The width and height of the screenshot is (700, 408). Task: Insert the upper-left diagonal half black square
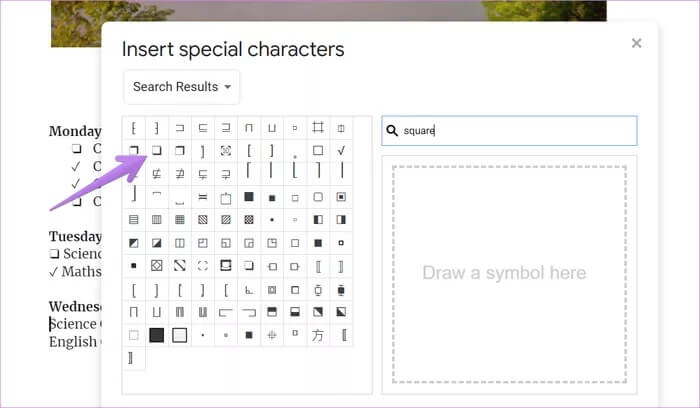point(133,243)
